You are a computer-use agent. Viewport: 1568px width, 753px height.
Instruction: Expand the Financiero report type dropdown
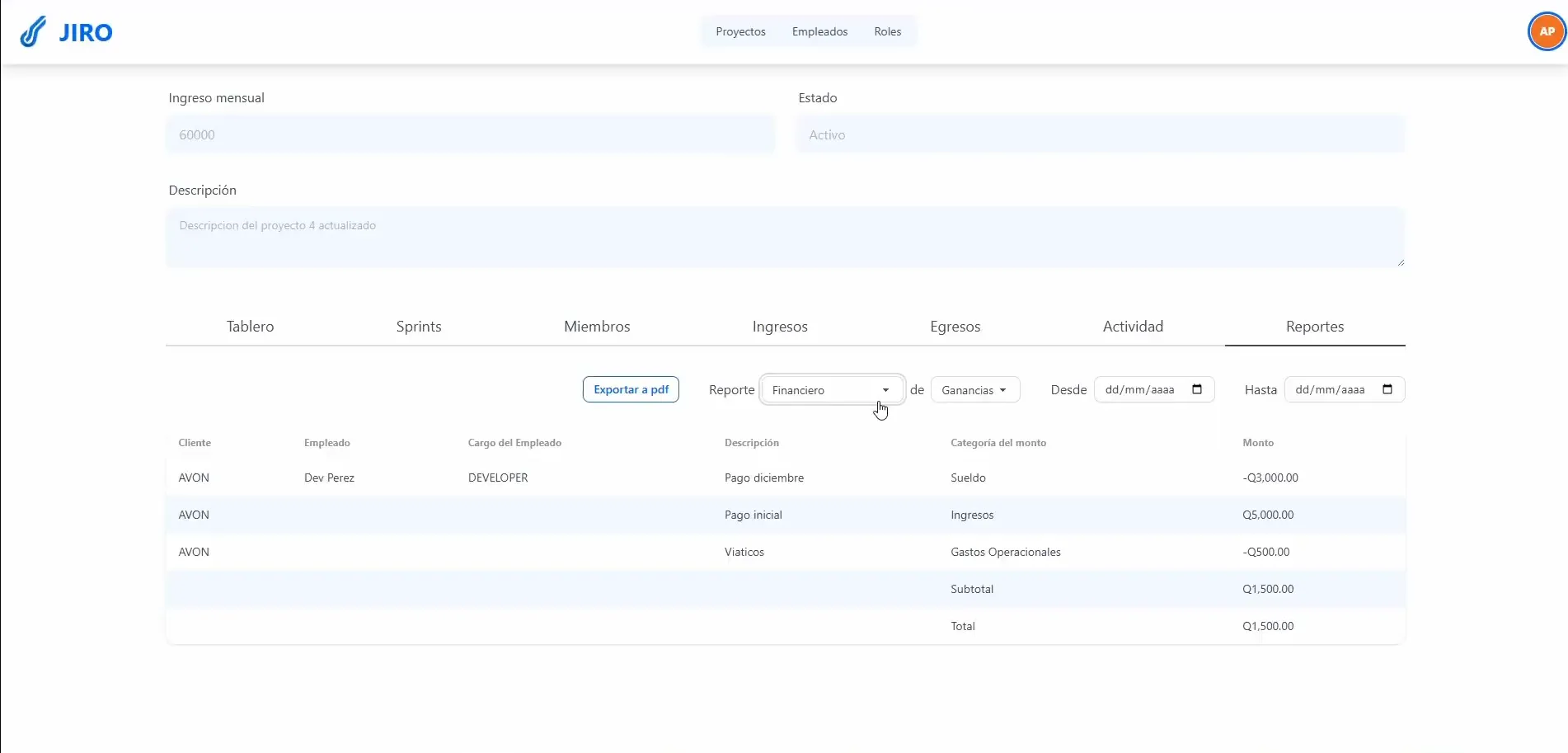coord(831,390)
